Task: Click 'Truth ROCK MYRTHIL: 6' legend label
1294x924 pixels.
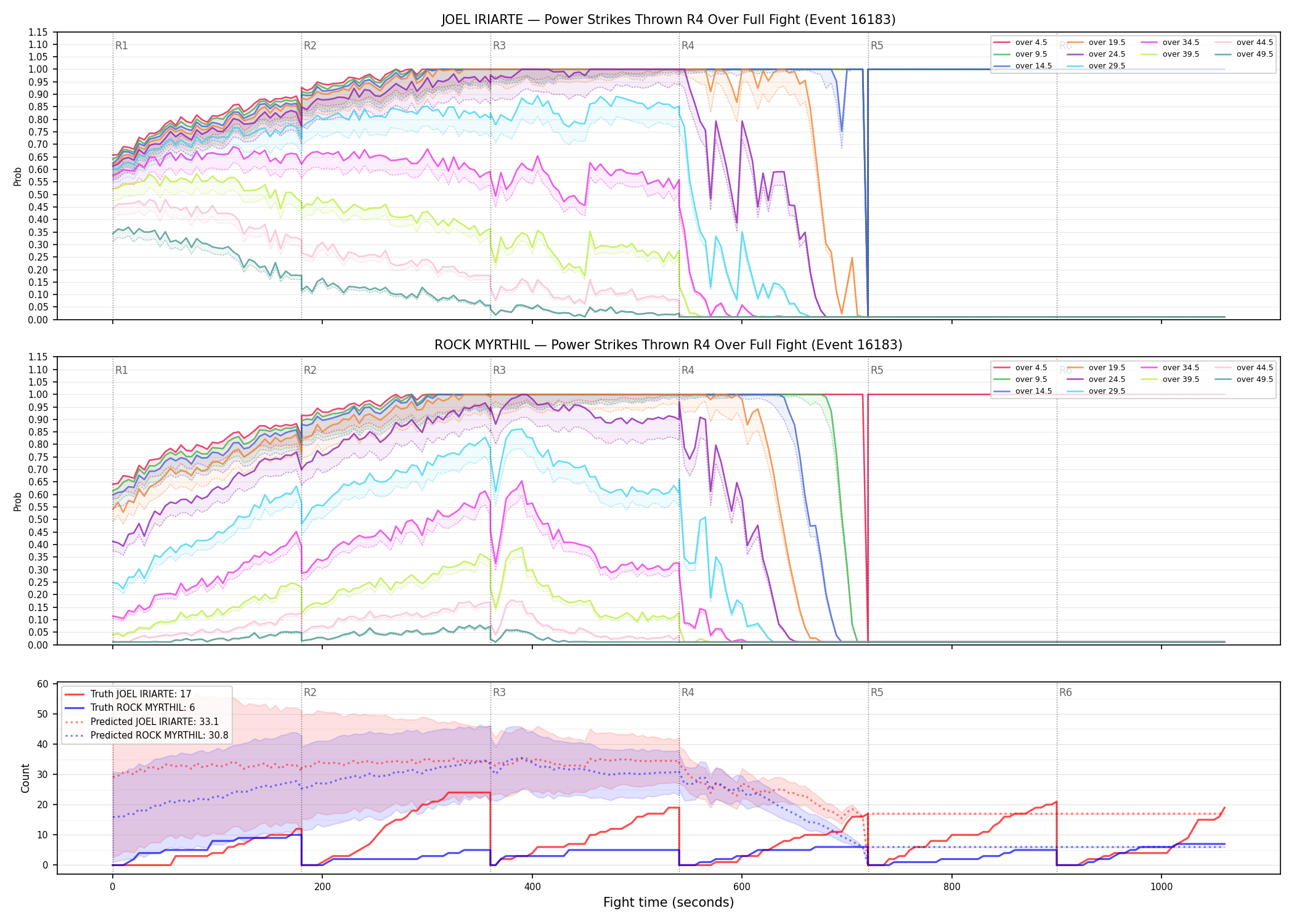Action: click(143, 708)
